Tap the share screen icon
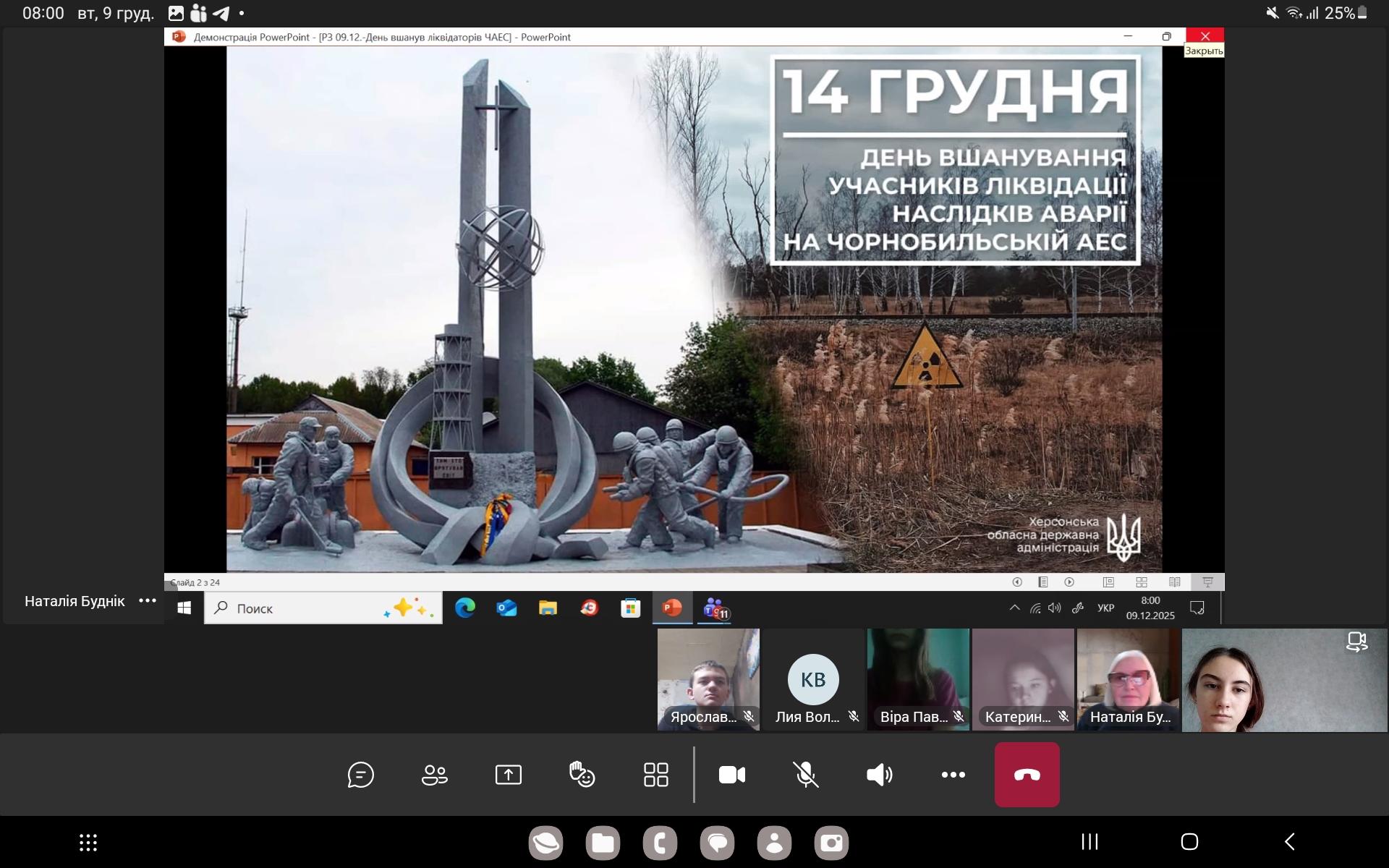 click(x=508, y=775)
